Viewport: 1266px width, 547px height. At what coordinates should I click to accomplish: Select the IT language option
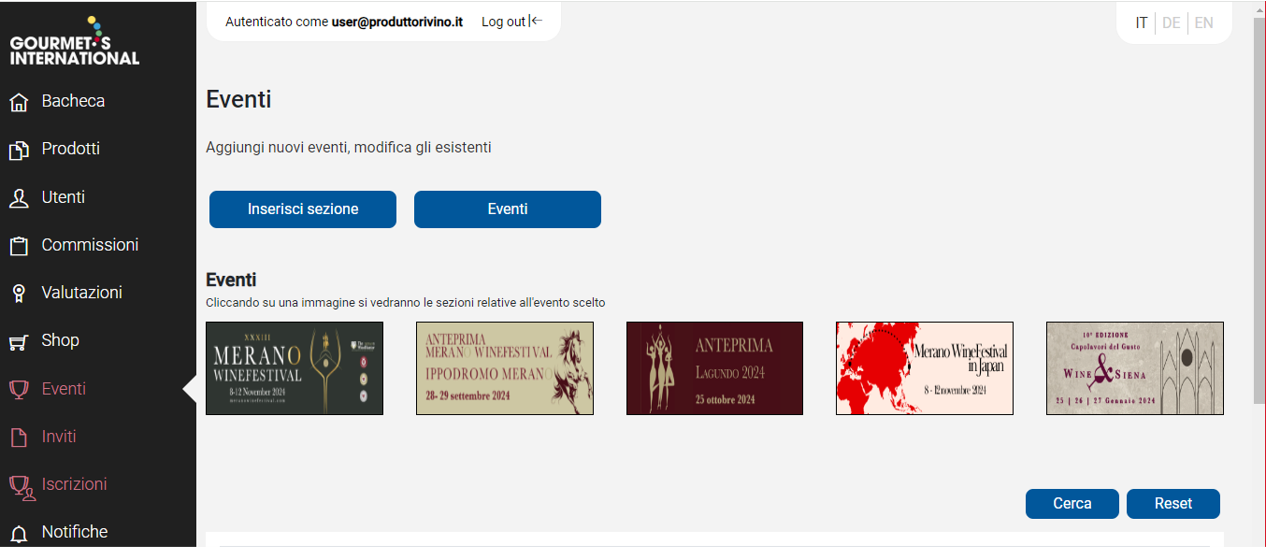tap(1141, 23)
